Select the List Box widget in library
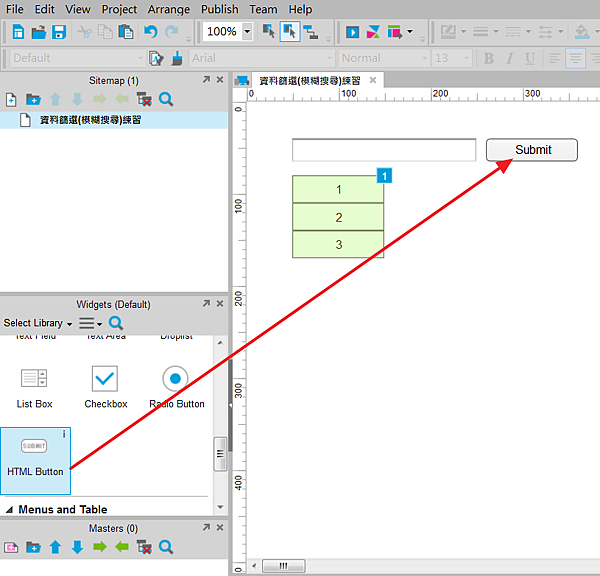Screen dimensions: 600x576 point(34,387)
